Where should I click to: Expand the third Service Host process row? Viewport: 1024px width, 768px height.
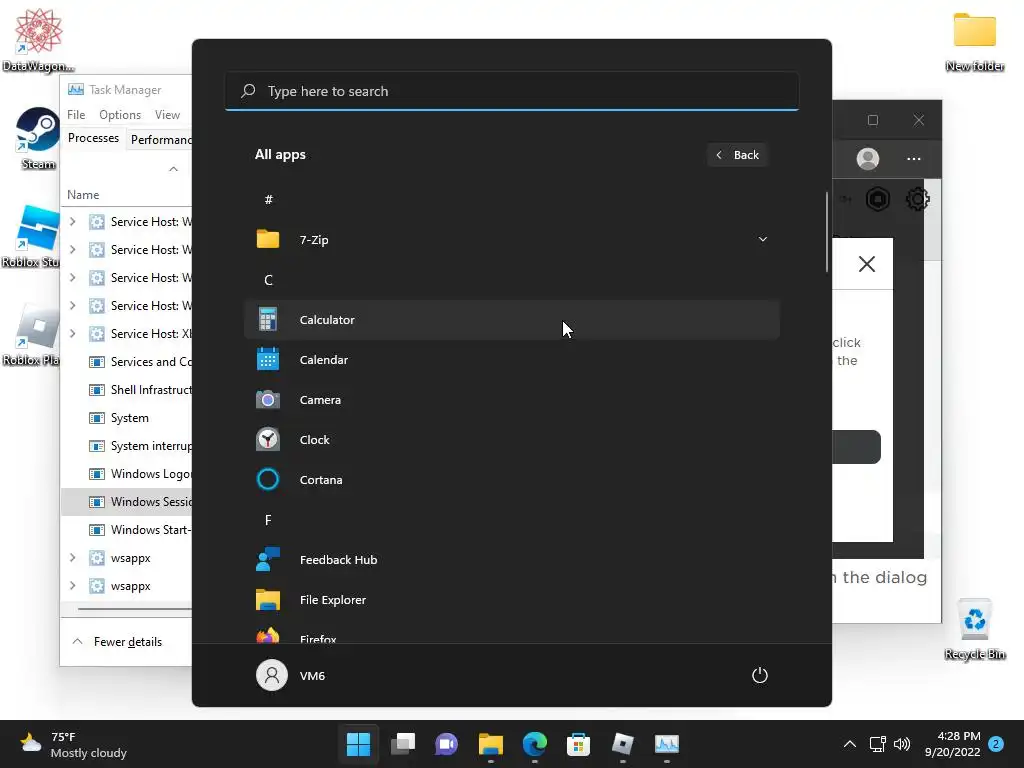point(72,278)
